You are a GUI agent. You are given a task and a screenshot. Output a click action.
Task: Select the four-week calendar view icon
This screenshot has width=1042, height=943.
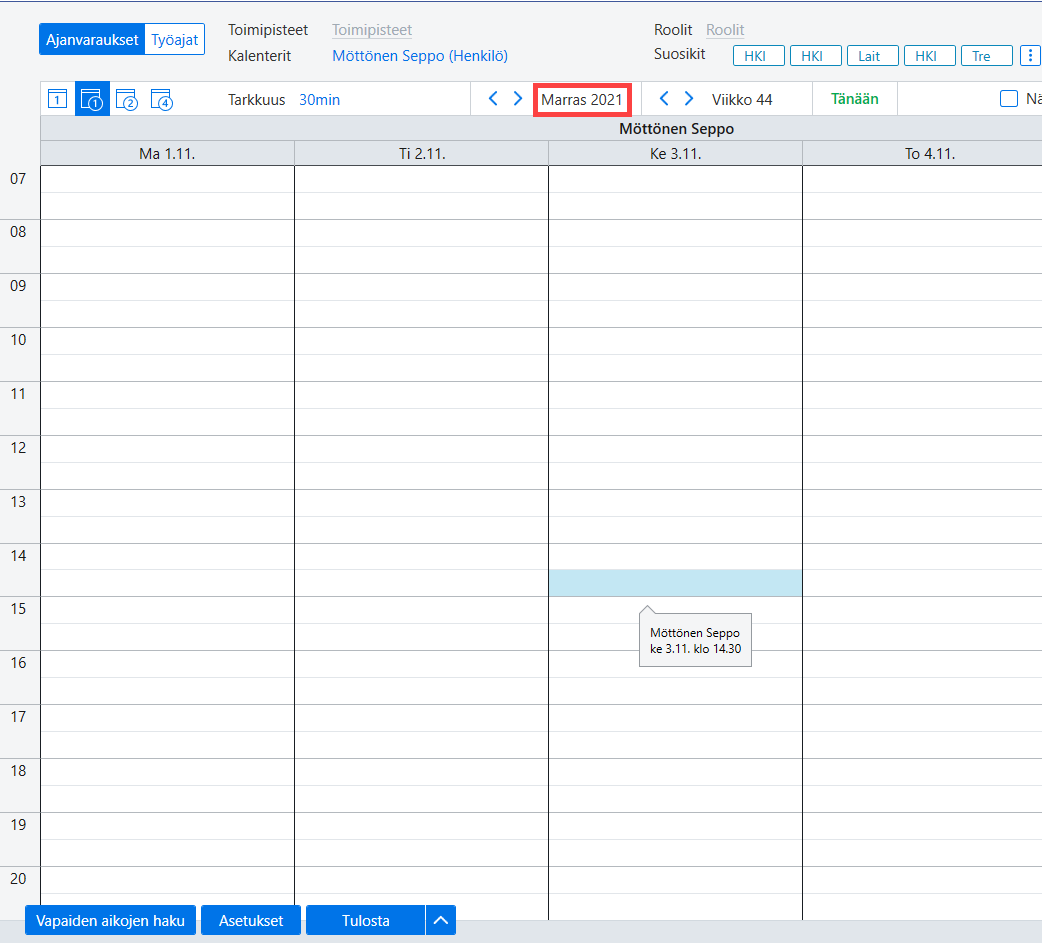tap(161, 99)
